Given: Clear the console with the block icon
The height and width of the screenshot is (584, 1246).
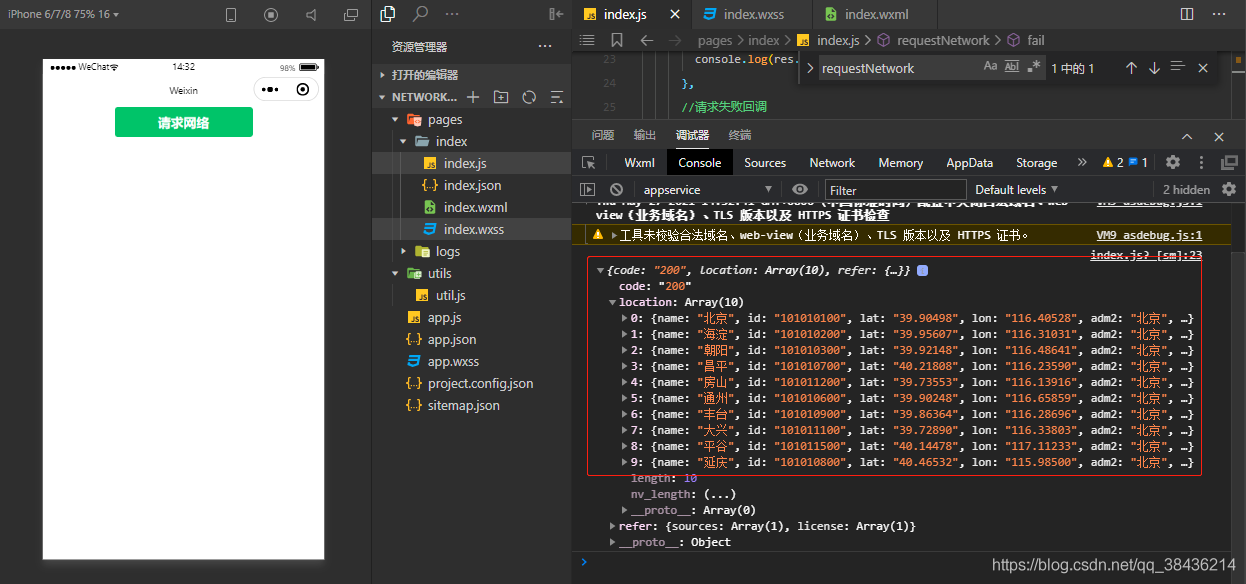Looking at the screenshot, I should point(617,189).
